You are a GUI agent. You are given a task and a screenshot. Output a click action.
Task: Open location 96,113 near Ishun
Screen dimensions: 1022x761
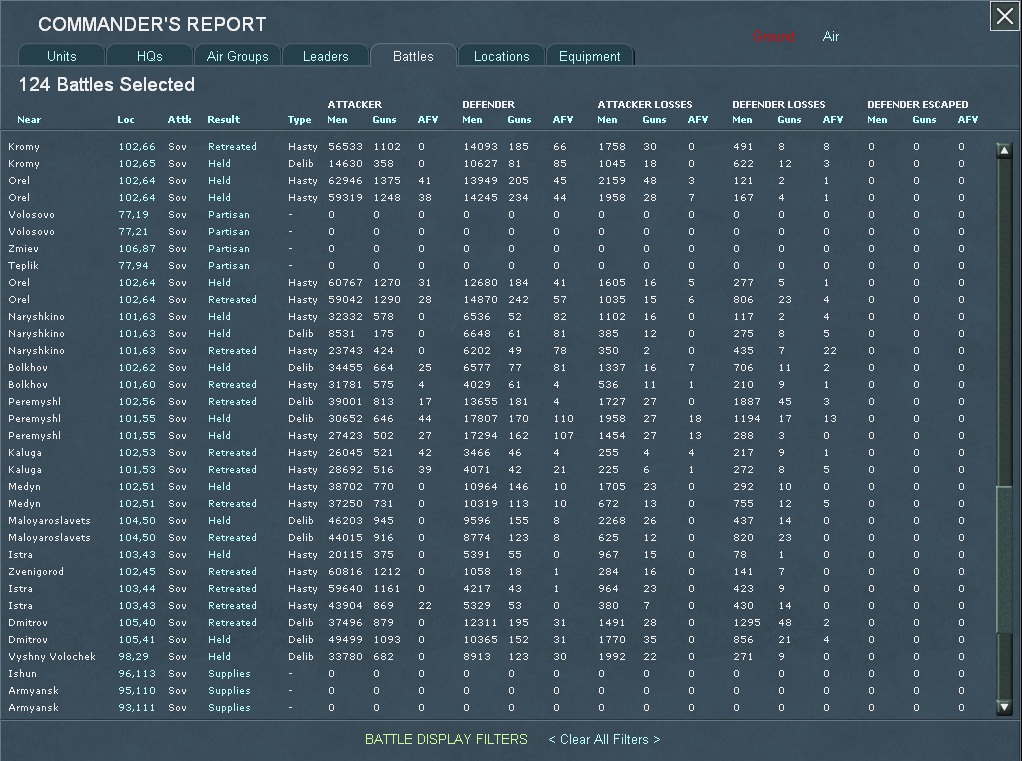[137, 673]
